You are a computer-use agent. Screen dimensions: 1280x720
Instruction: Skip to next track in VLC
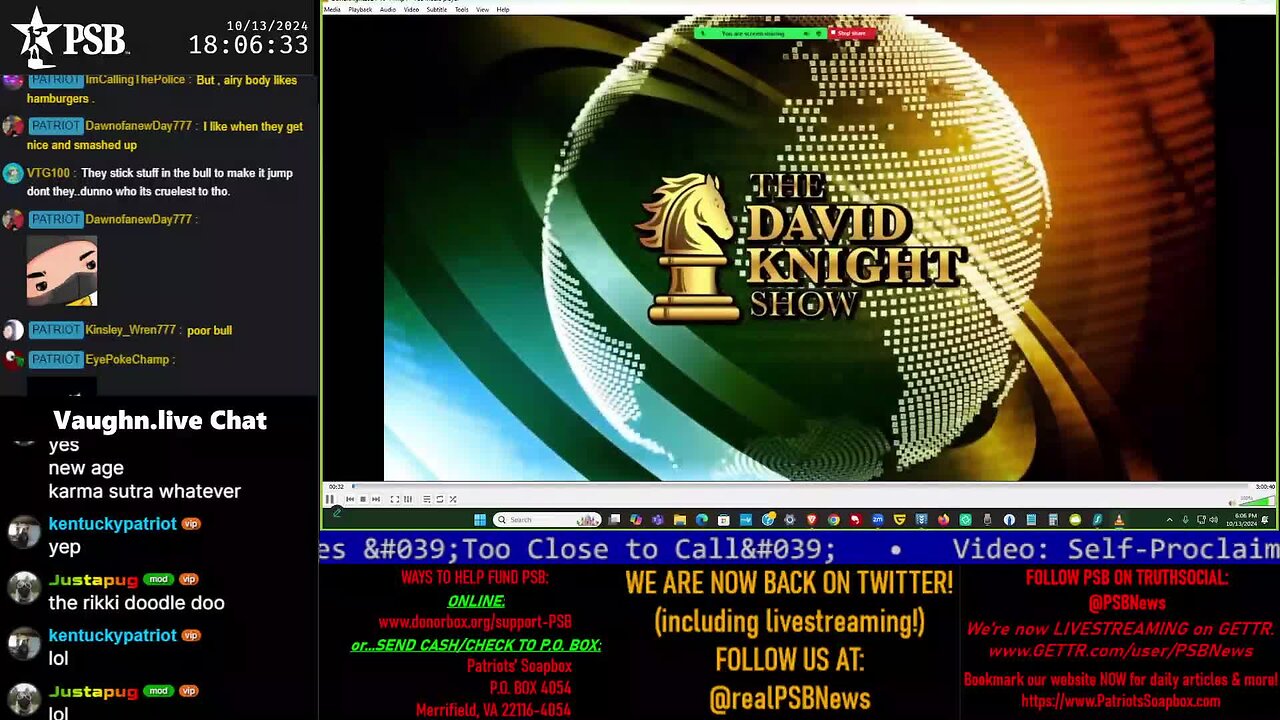coord(376,499)
